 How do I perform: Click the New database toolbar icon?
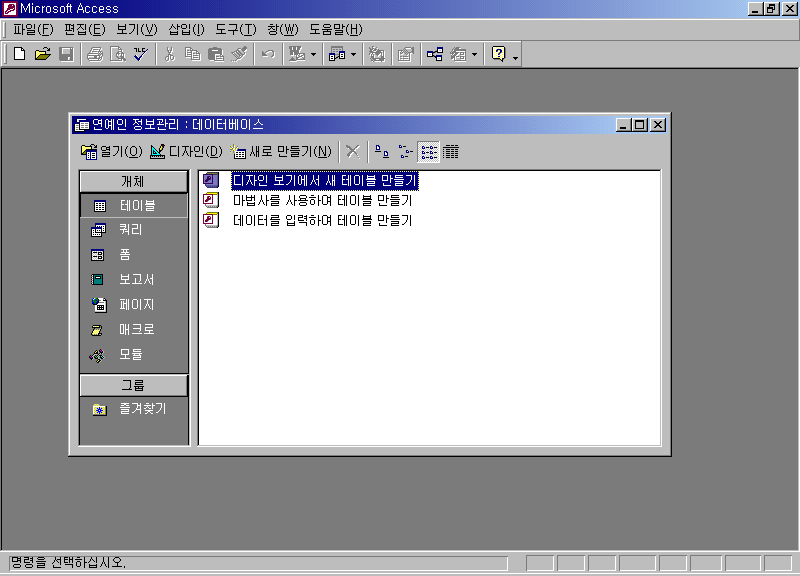19,54
